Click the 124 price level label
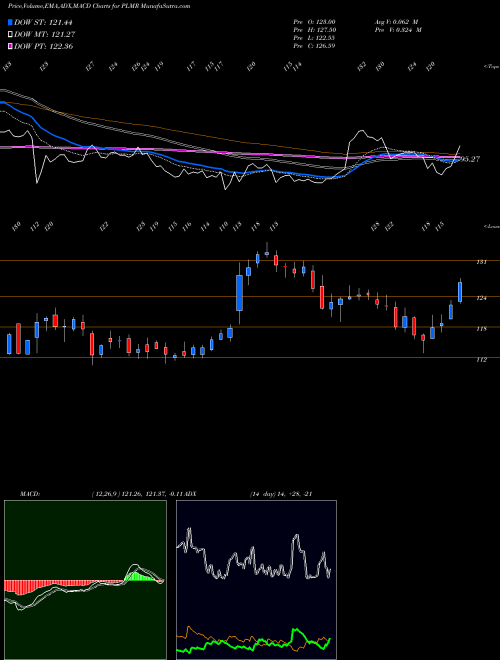The width and height of the screenshot is (500, 660). pos(481,298)
